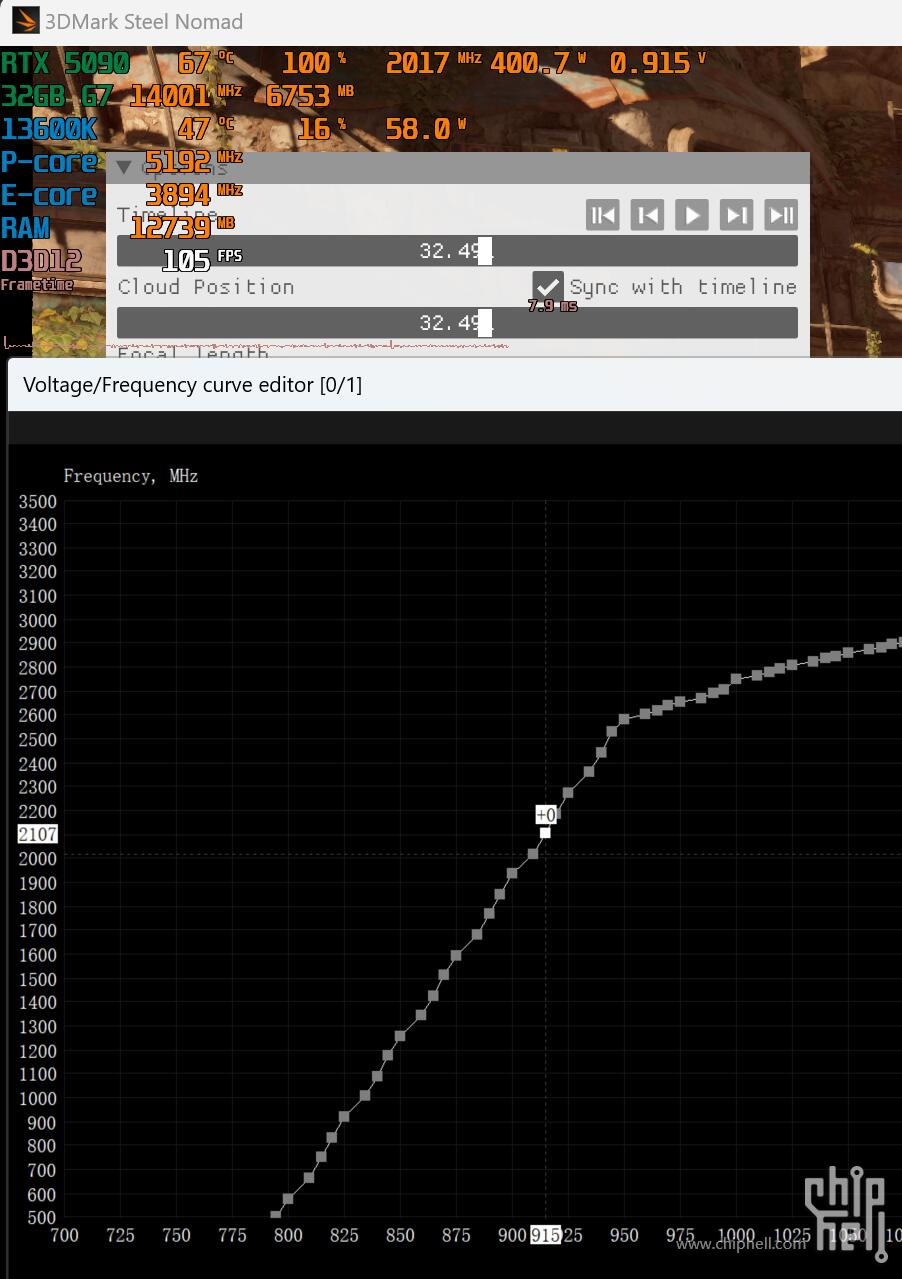Select curve point at 1000 mV voltage
This screenshot has width=902, height=1279.
[x=736, y=679]
